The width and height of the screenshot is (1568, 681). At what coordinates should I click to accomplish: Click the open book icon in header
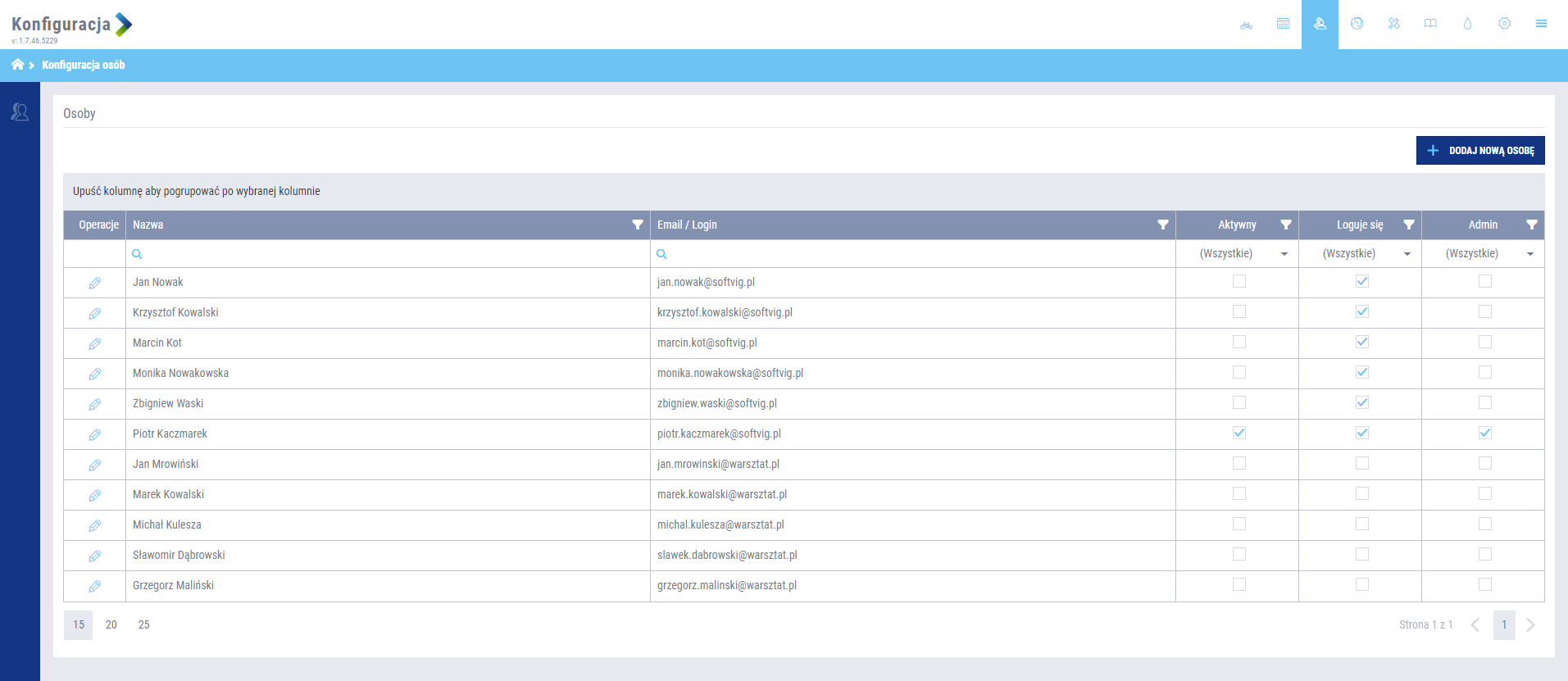coord(1430,24)
